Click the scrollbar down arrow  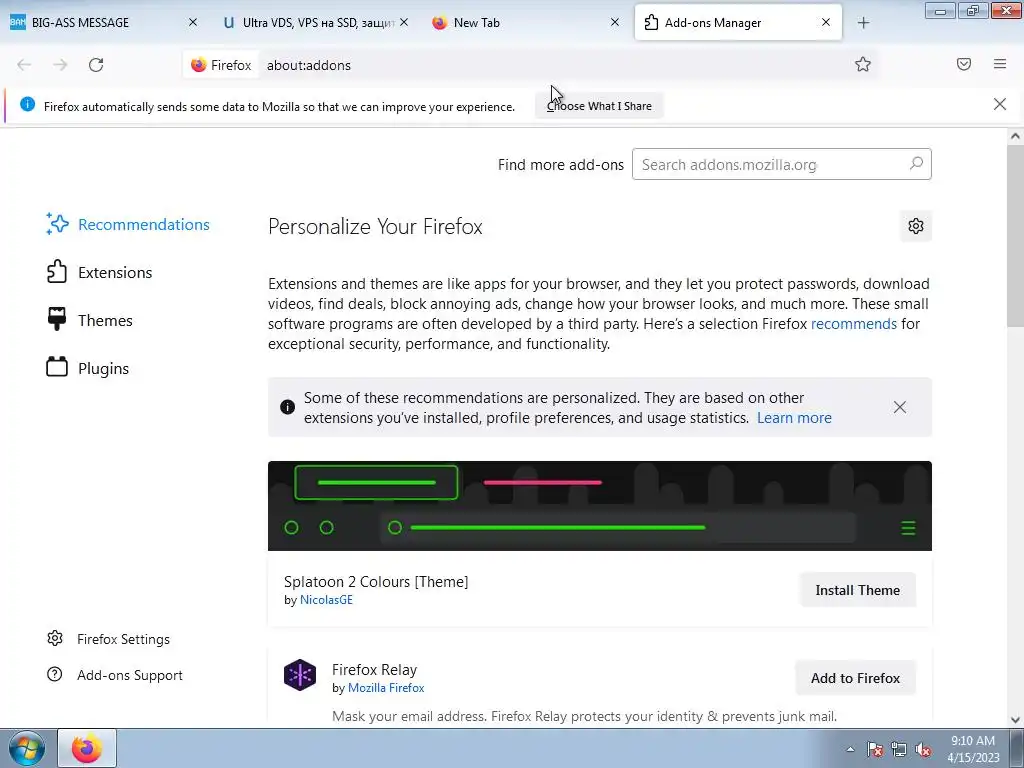click(1015, 720)
